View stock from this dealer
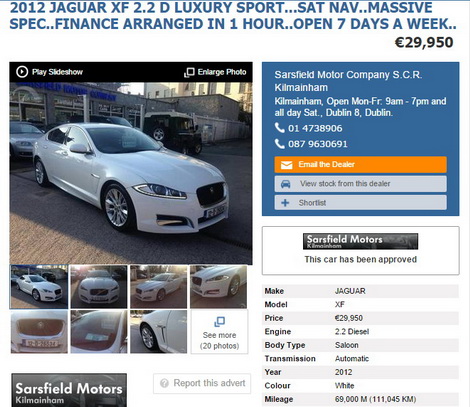 pos(360,184)
